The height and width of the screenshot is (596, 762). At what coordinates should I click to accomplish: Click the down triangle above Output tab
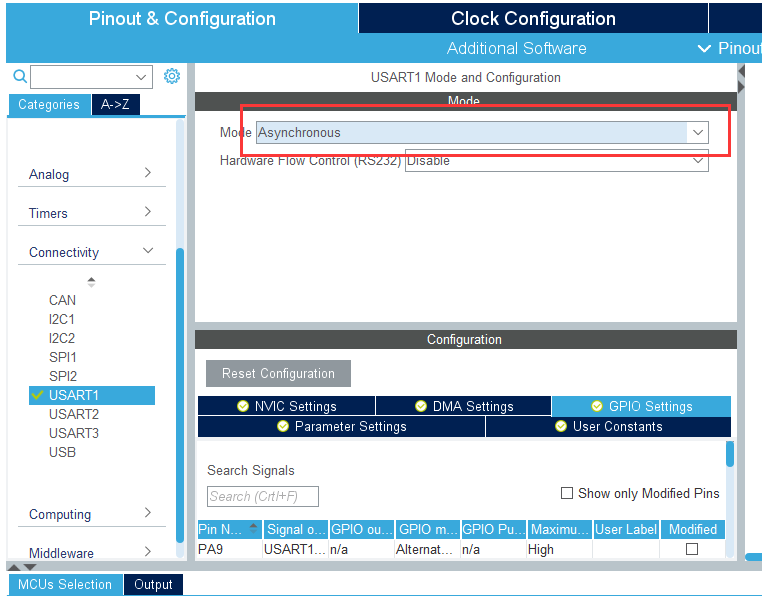[x=30, y=567]
